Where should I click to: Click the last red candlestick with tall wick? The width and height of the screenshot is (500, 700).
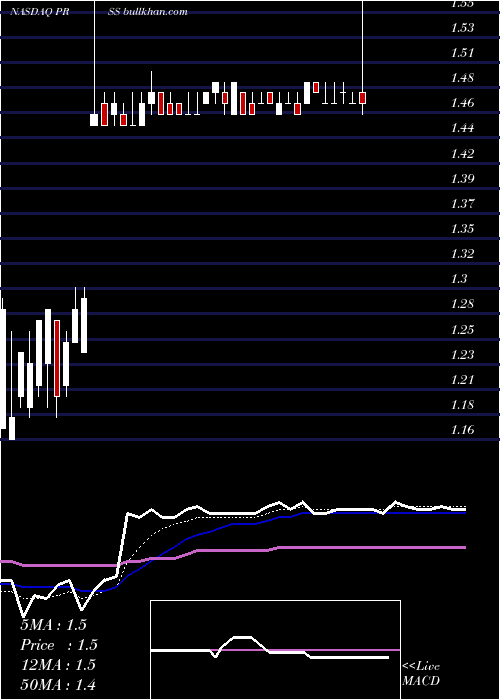(x=362, y=98)
